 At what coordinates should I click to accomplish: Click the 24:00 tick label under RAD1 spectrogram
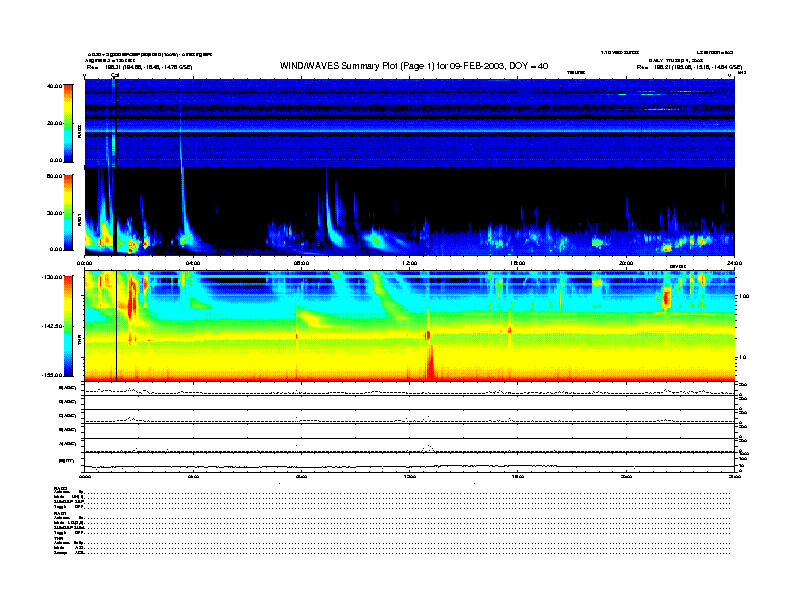[734, 263]
